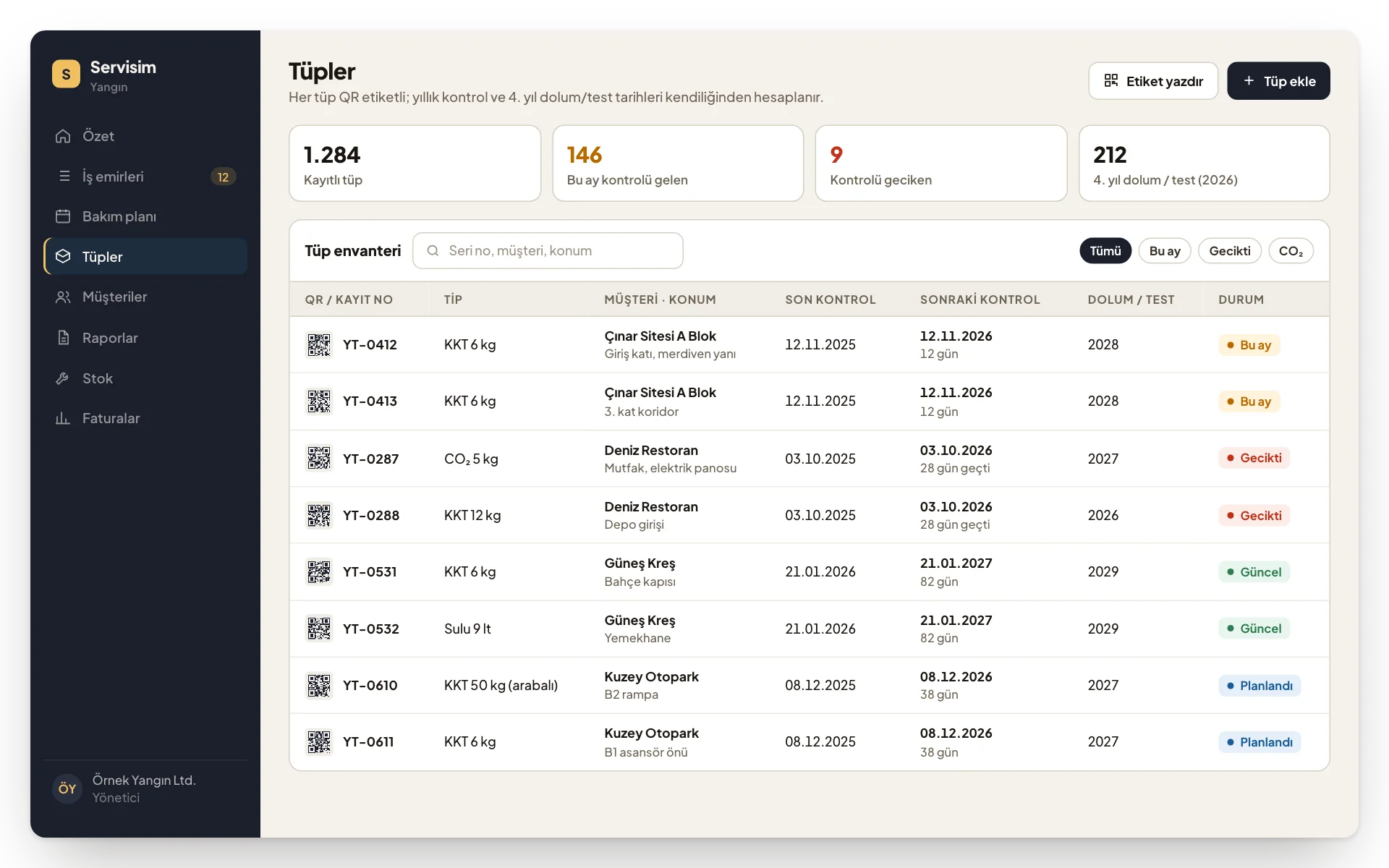
Task: Open the Kontrolü geciken card
Action: point(941,163)
